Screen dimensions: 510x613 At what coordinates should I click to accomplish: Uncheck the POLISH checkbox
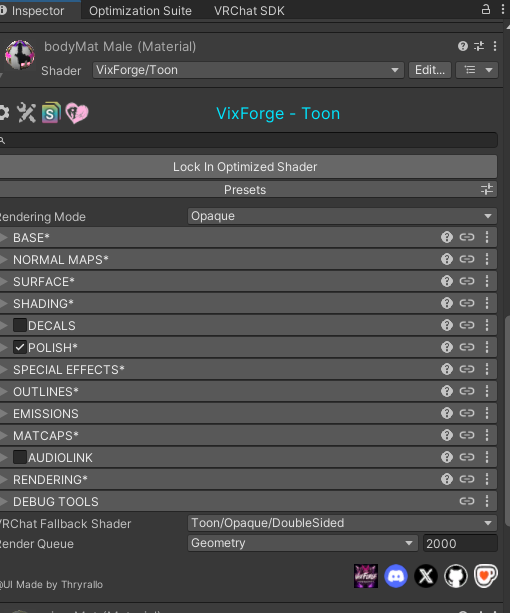point(20,347)
